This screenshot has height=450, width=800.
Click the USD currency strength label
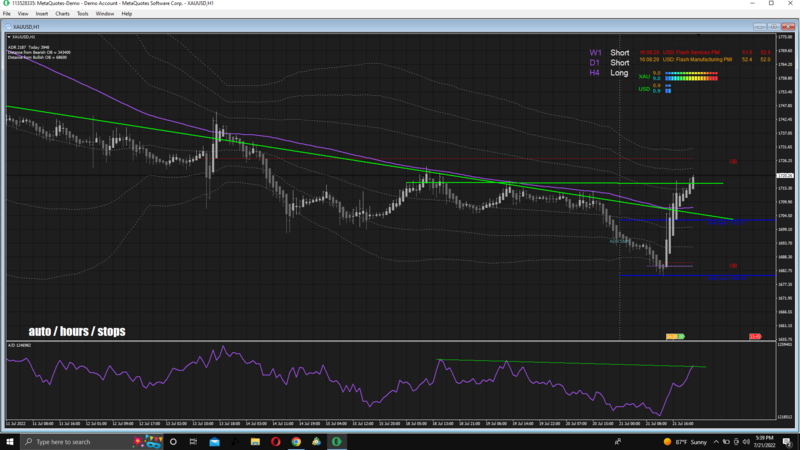click(644, 89)
